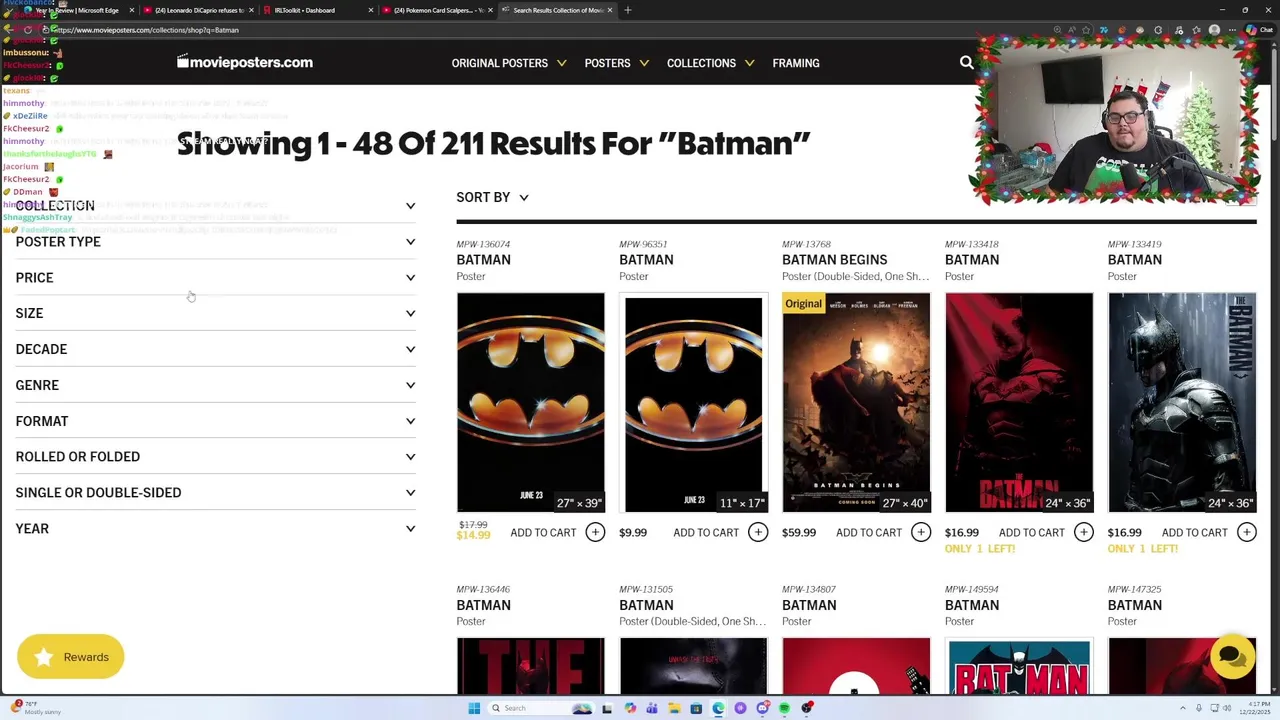Expand the Rolled or Folded filter
This screenshot has width=1280, height=720.
click(x=215, y=457)
